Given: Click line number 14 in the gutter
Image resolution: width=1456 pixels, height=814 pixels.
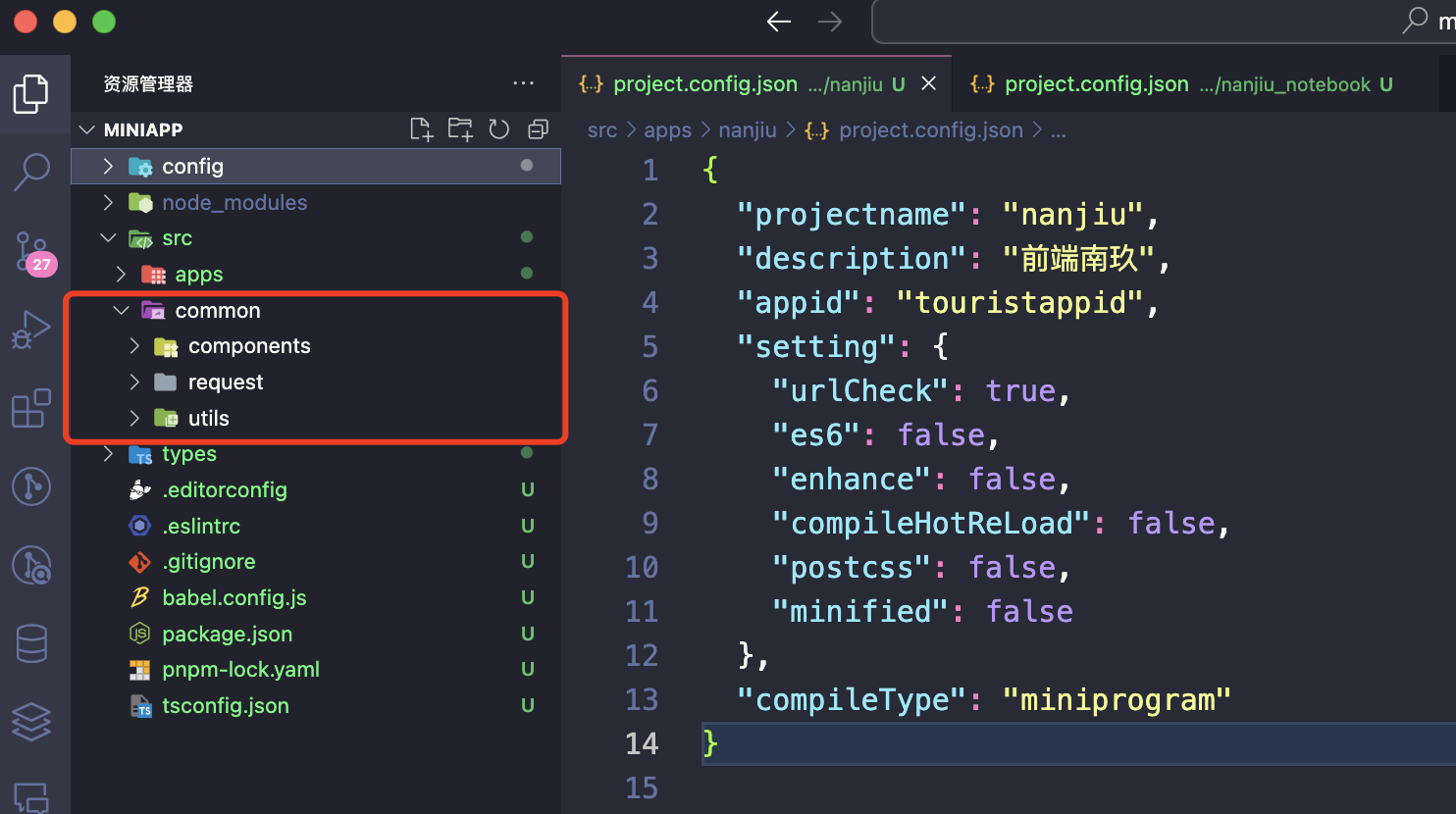Looking at the screenshot, I should (x=642, y=743).
